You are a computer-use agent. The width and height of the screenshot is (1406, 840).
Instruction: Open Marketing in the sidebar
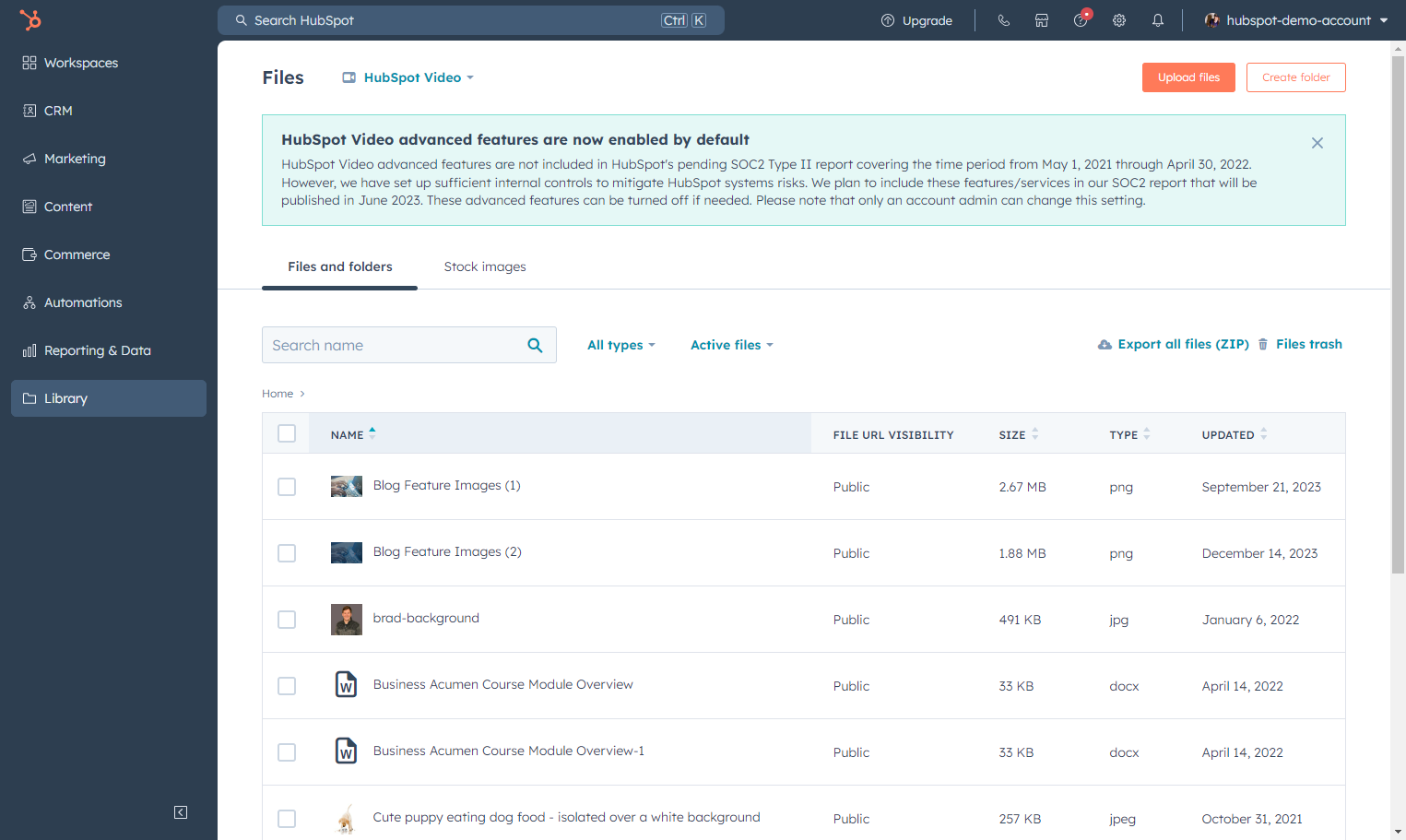point(109,159)
